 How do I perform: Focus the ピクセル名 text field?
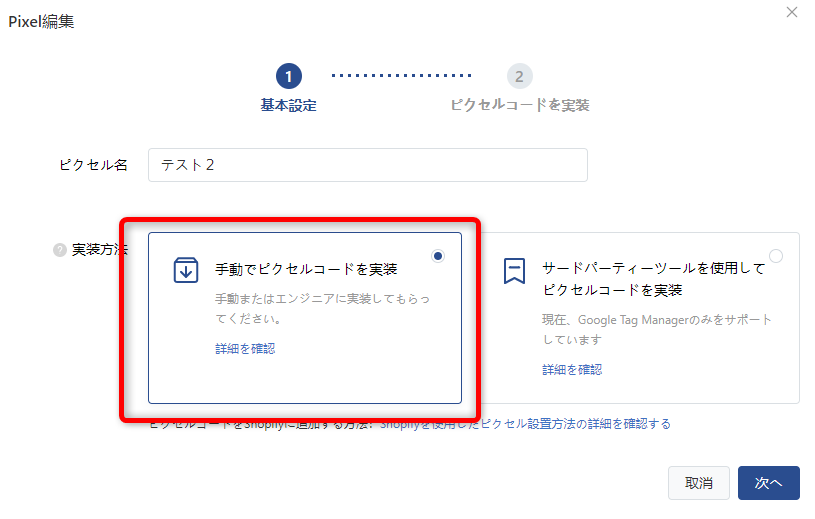click(367, 166)
